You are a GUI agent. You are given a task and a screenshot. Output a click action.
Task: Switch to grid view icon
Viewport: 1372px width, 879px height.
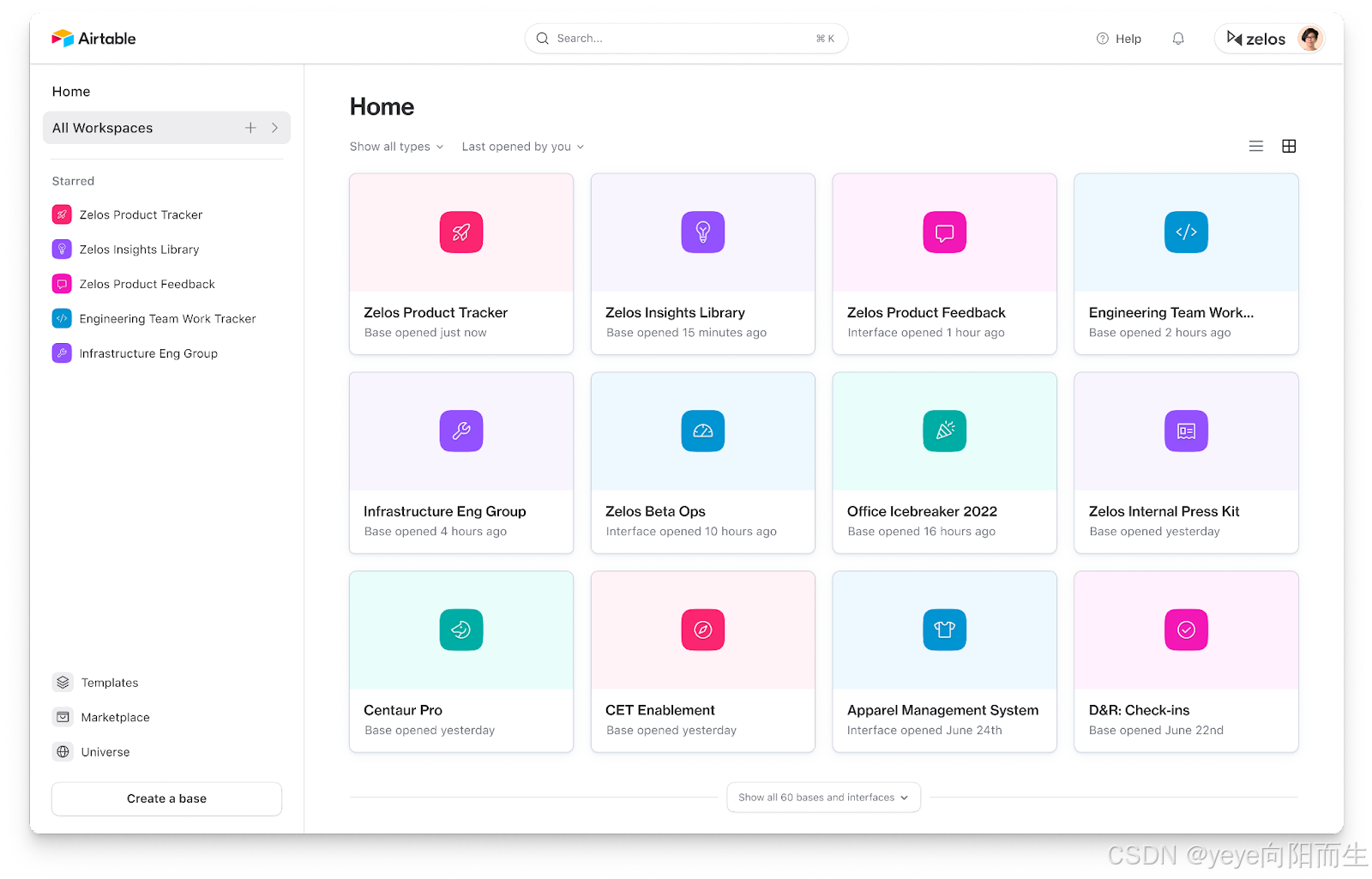click(1289, 147)
